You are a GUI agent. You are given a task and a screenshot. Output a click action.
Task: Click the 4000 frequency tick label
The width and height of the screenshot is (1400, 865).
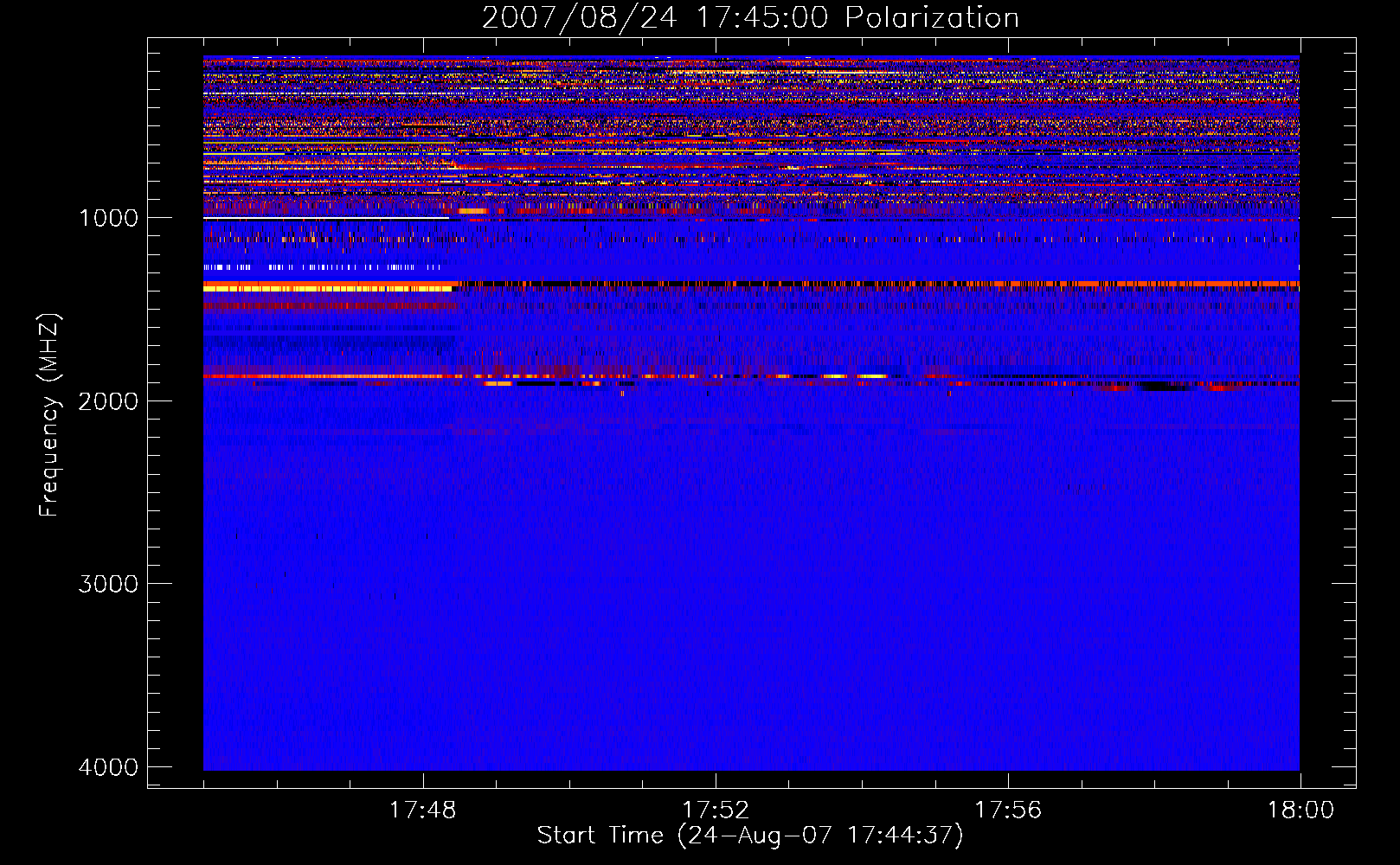108,767
